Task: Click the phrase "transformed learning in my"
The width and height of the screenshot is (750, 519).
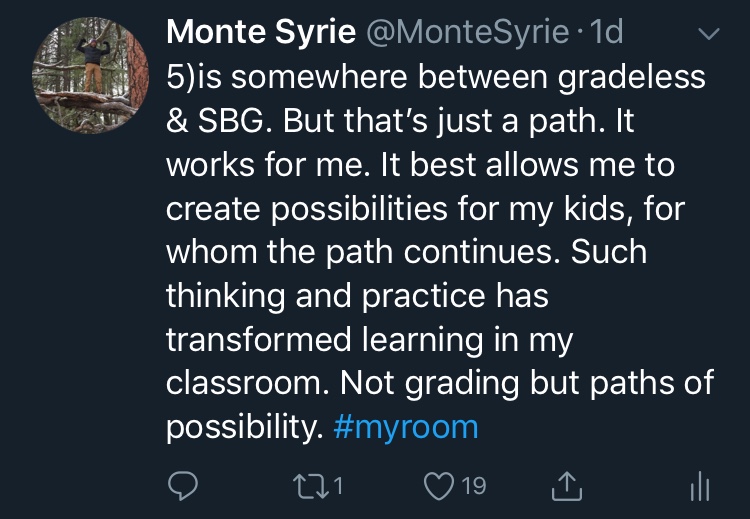Action: pos(369,340)
